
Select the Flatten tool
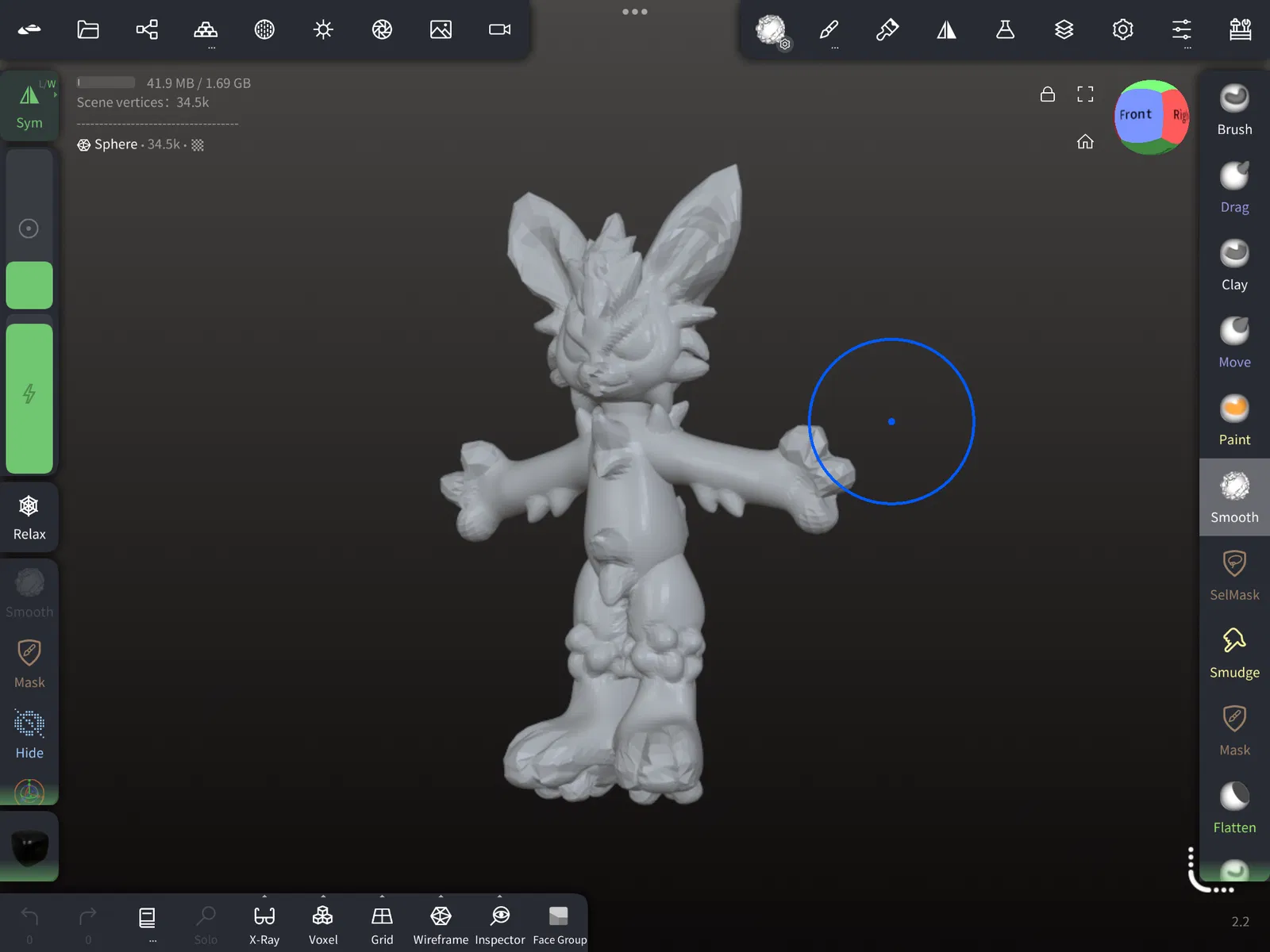pos(1234,808)
